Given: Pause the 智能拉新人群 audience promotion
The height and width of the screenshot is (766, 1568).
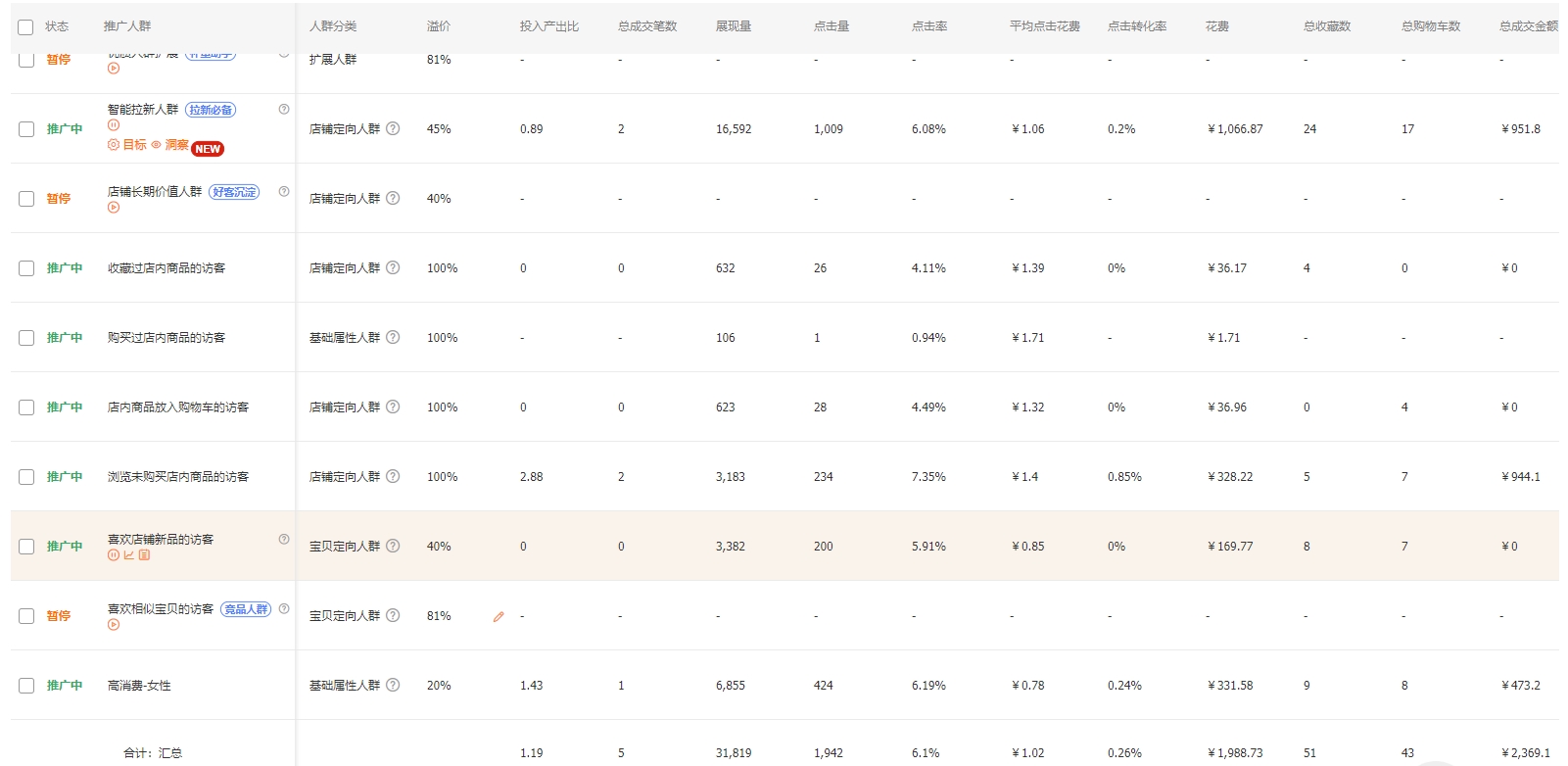Looking at the screenshot, I should (114, 125).
